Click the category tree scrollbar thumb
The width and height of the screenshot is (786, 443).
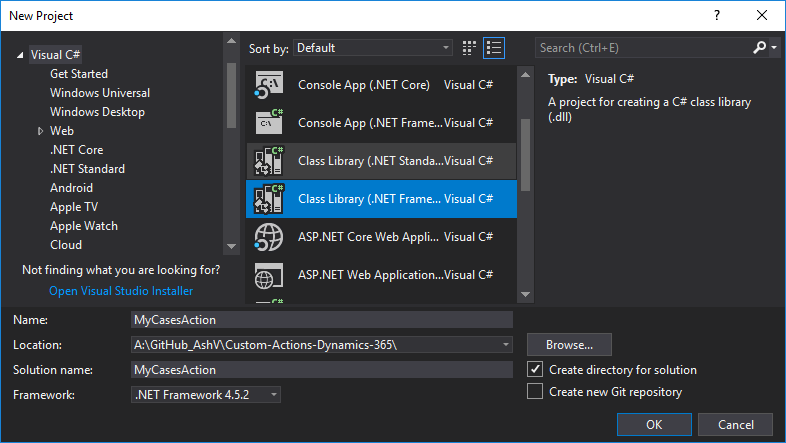[231, 95]
